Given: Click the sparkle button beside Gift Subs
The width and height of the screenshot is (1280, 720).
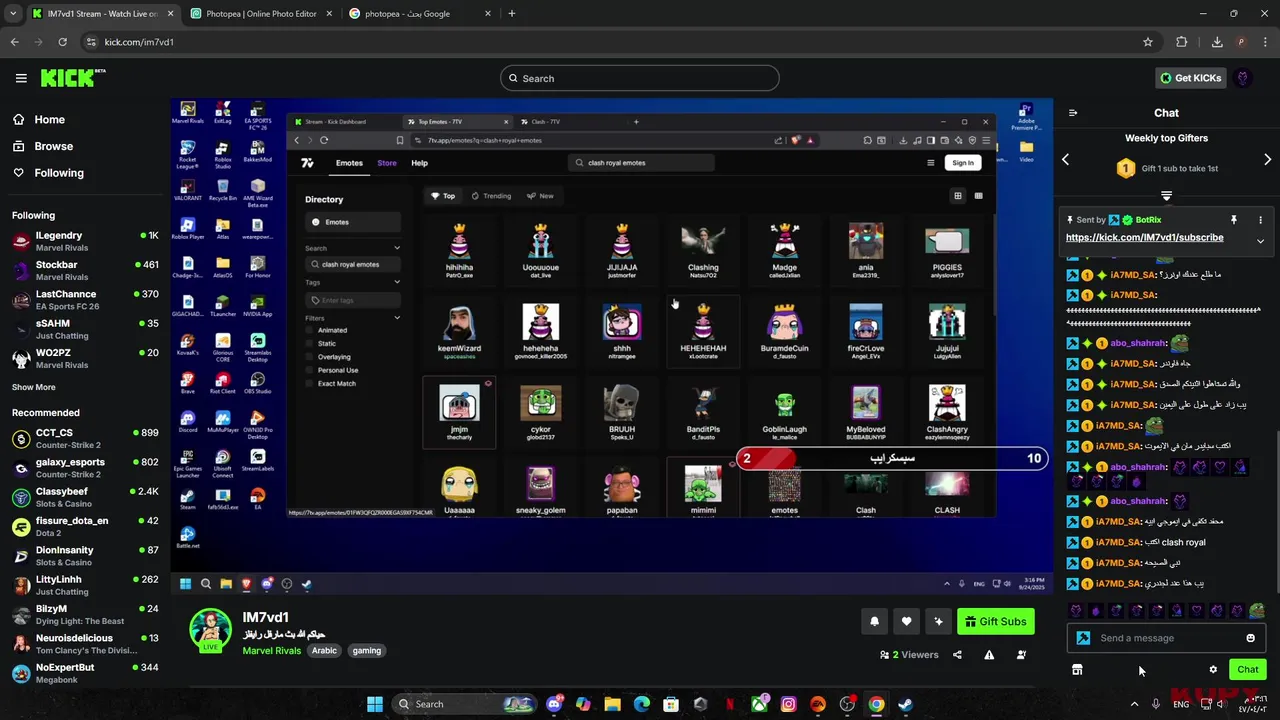Looking at the screenshot, I should pyautogui.click(x=938, y=622).
